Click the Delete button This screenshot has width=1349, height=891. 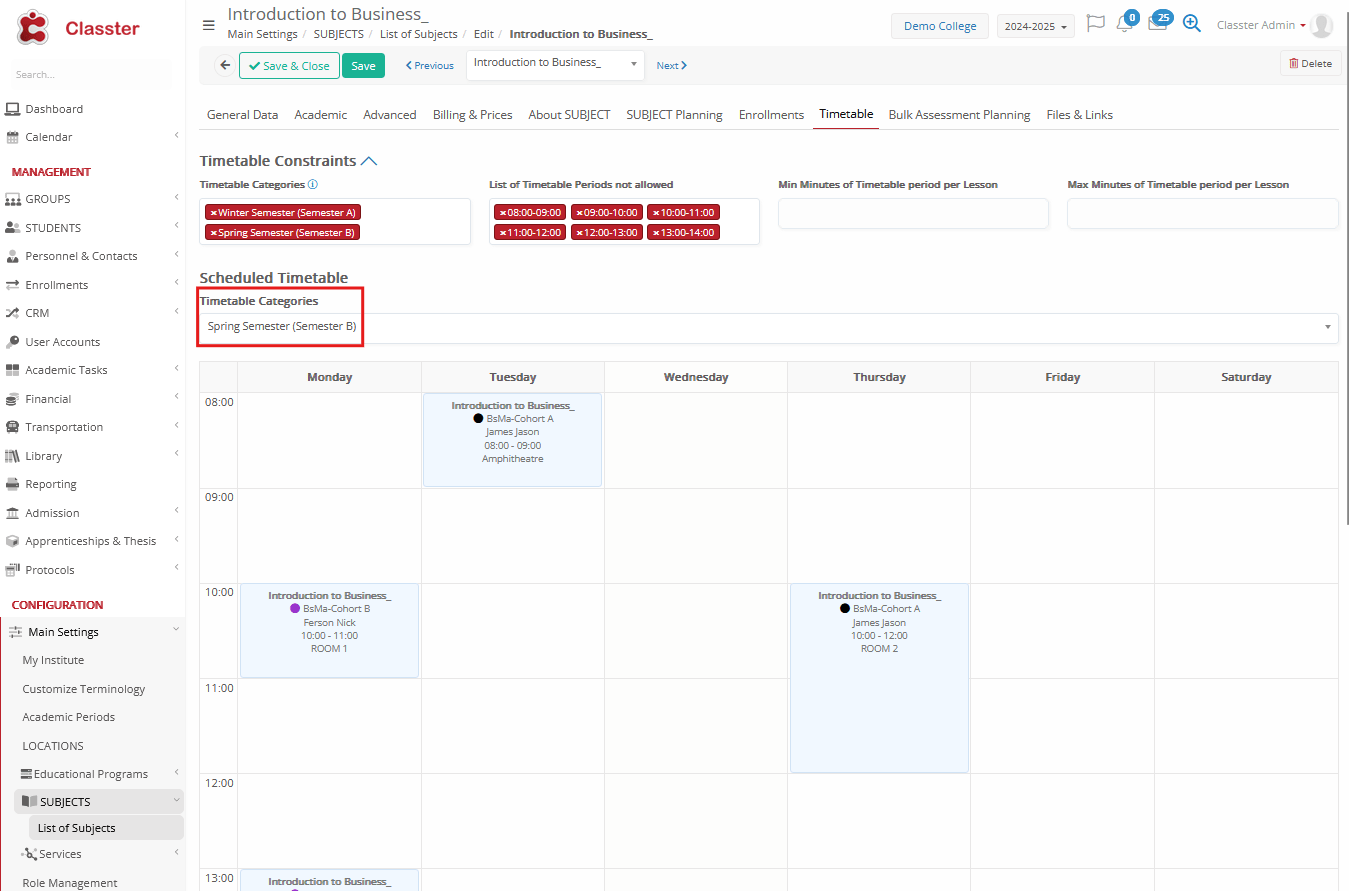(1310, 64)
